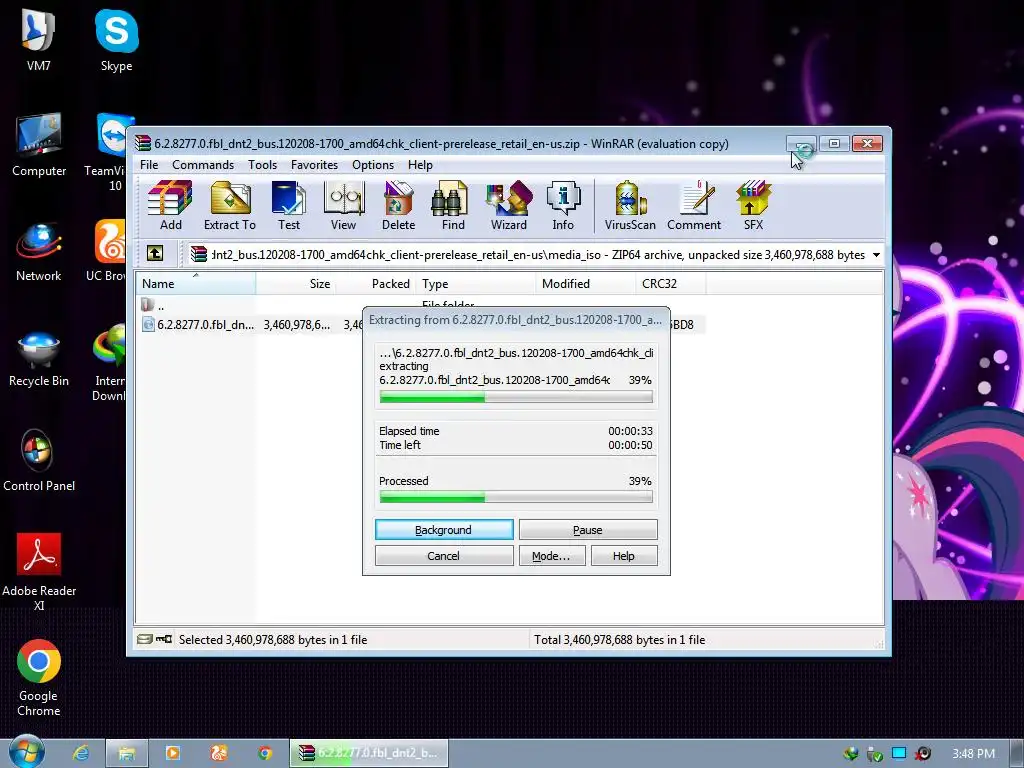The image size is (1024, 768).
Task: Click the Windows Start orb
Action: click(x=26, y=752)
